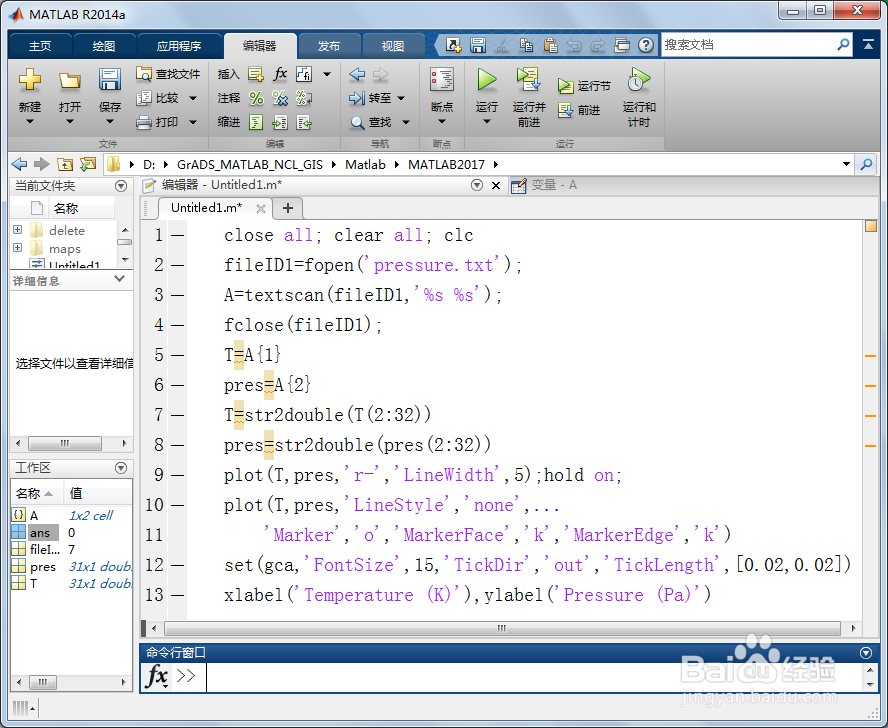Open the 查找 (Find) dropdown

(405, 122)
